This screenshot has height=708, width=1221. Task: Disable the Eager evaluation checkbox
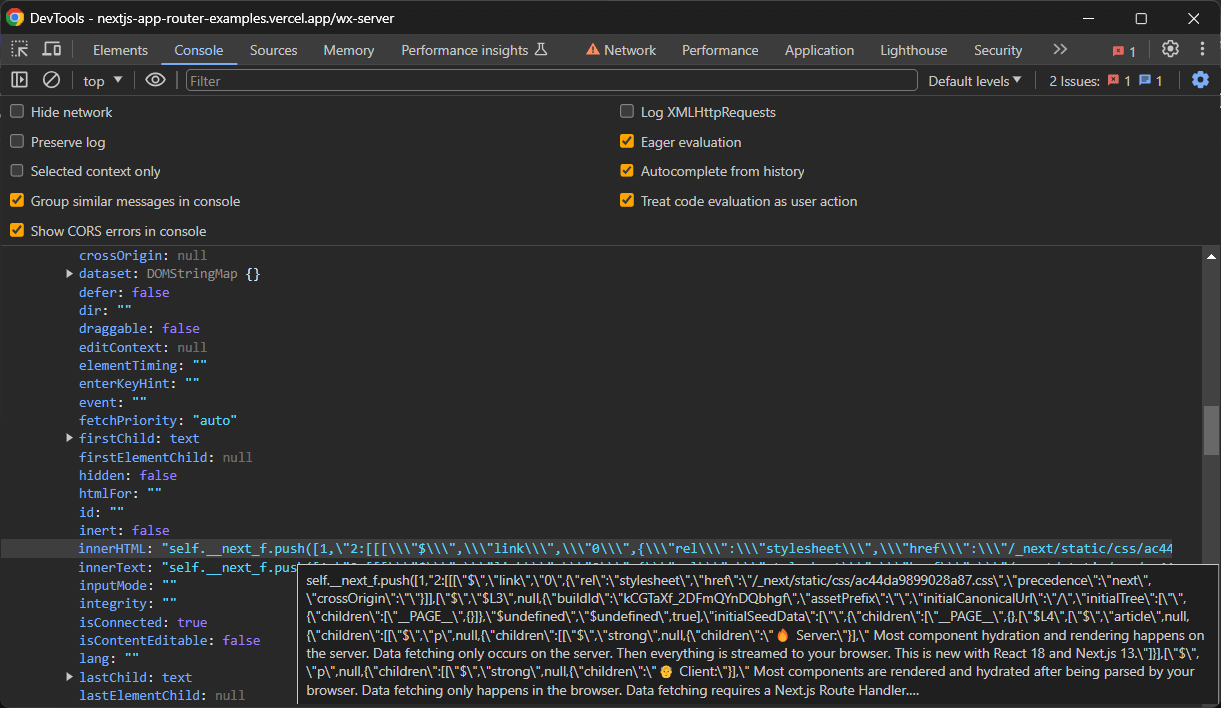pos(627,142)
